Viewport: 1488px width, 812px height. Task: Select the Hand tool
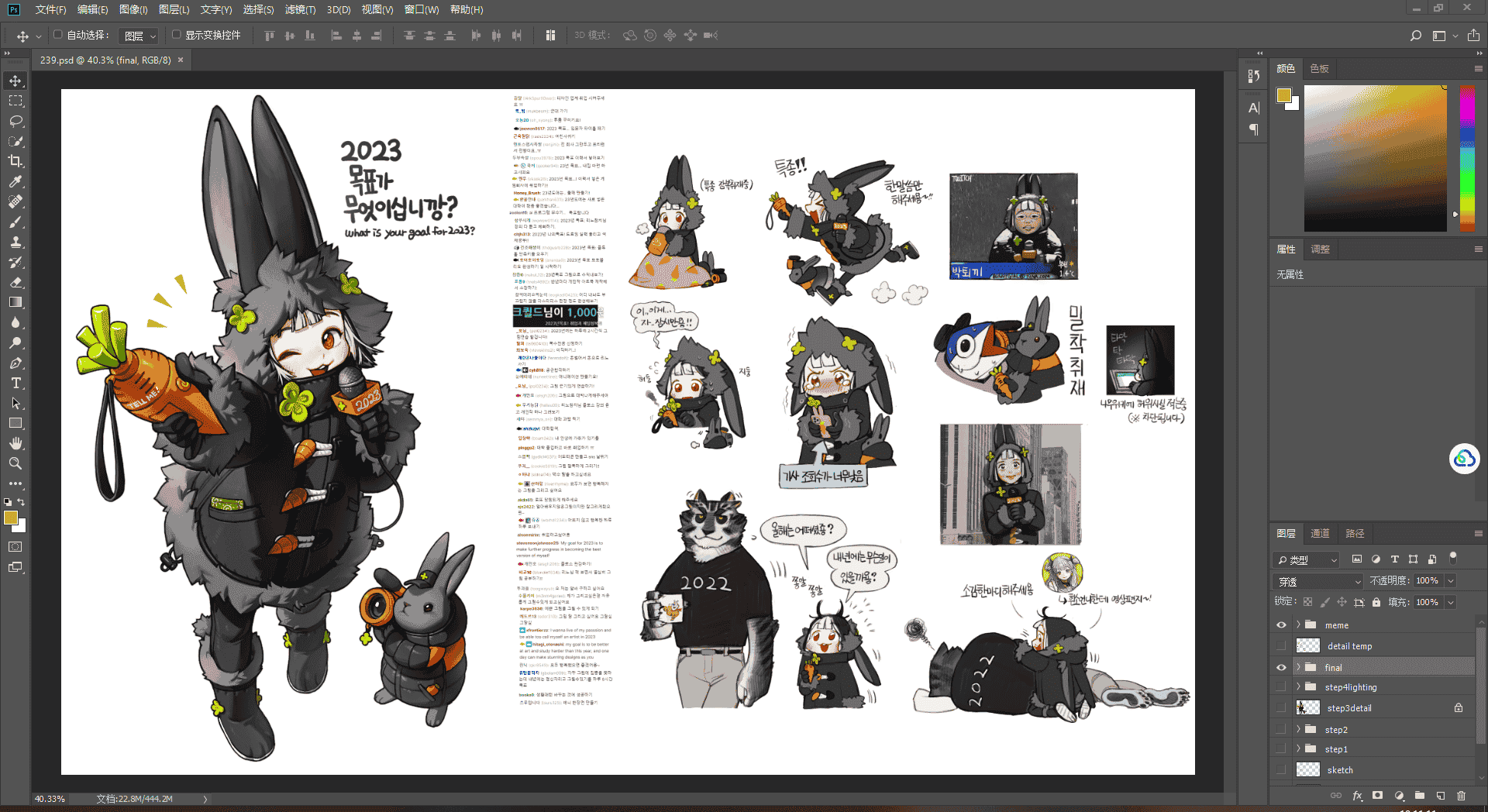pos(15,443)
